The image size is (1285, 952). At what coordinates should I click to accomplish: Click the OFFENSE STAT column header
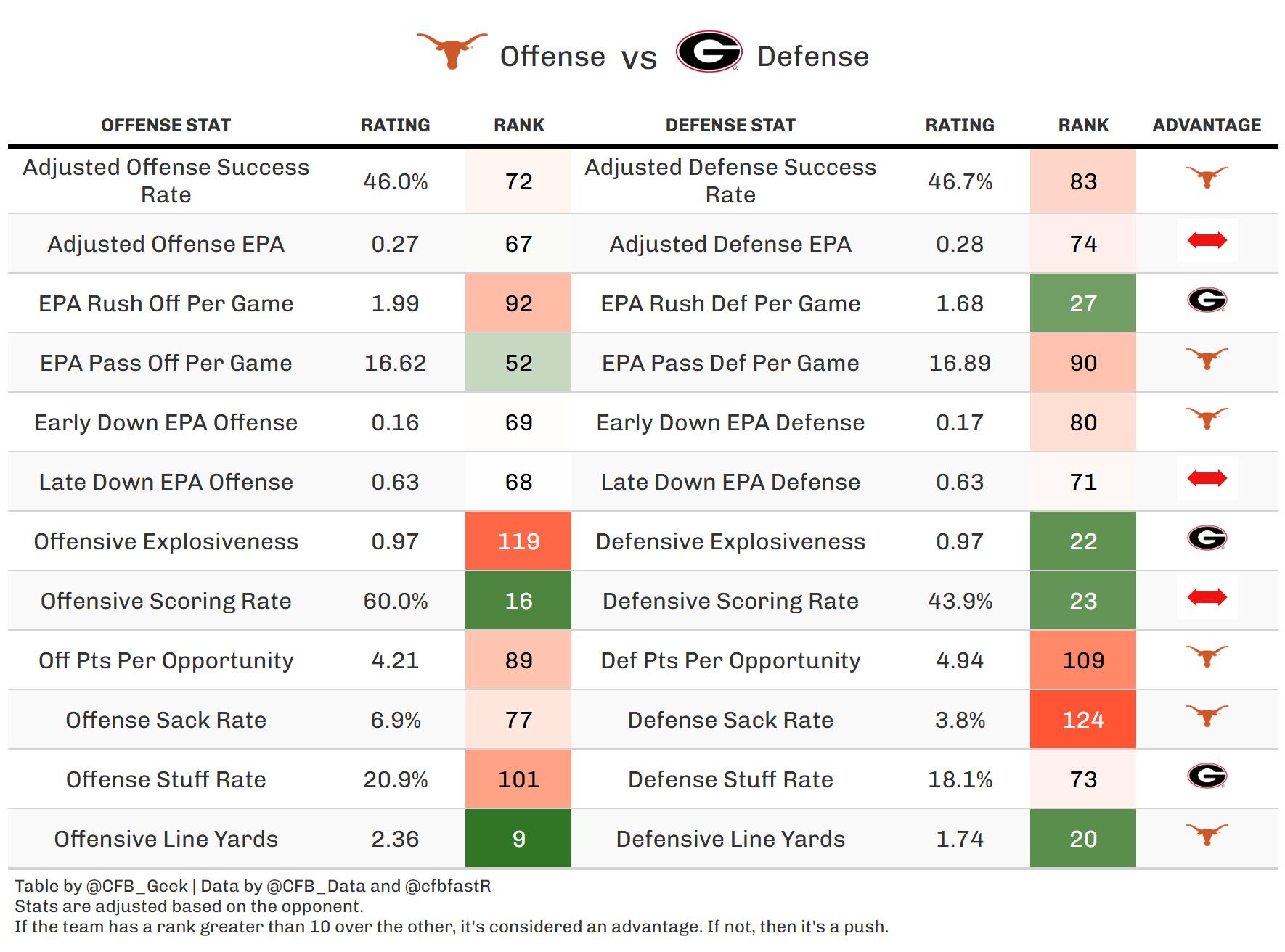tap(166, 126)
